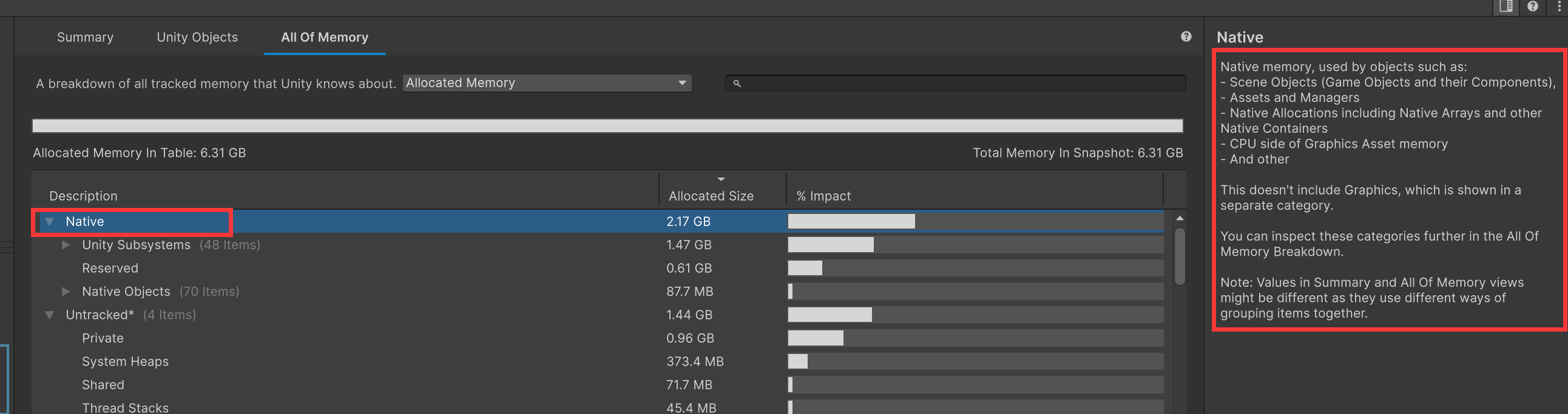Expand the Native Objects row
Screen dimensions: 1568x414
(66, 292)
